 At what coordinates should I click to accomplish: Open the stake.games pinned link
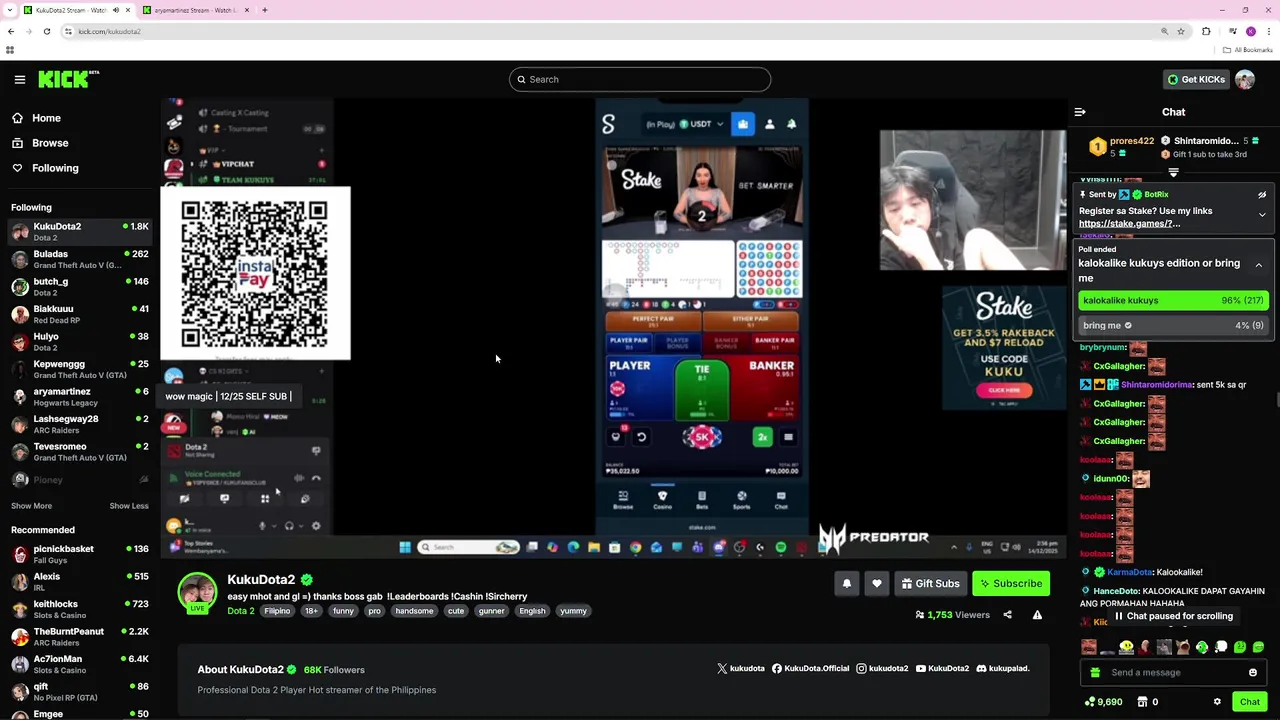pos(1129,224)
